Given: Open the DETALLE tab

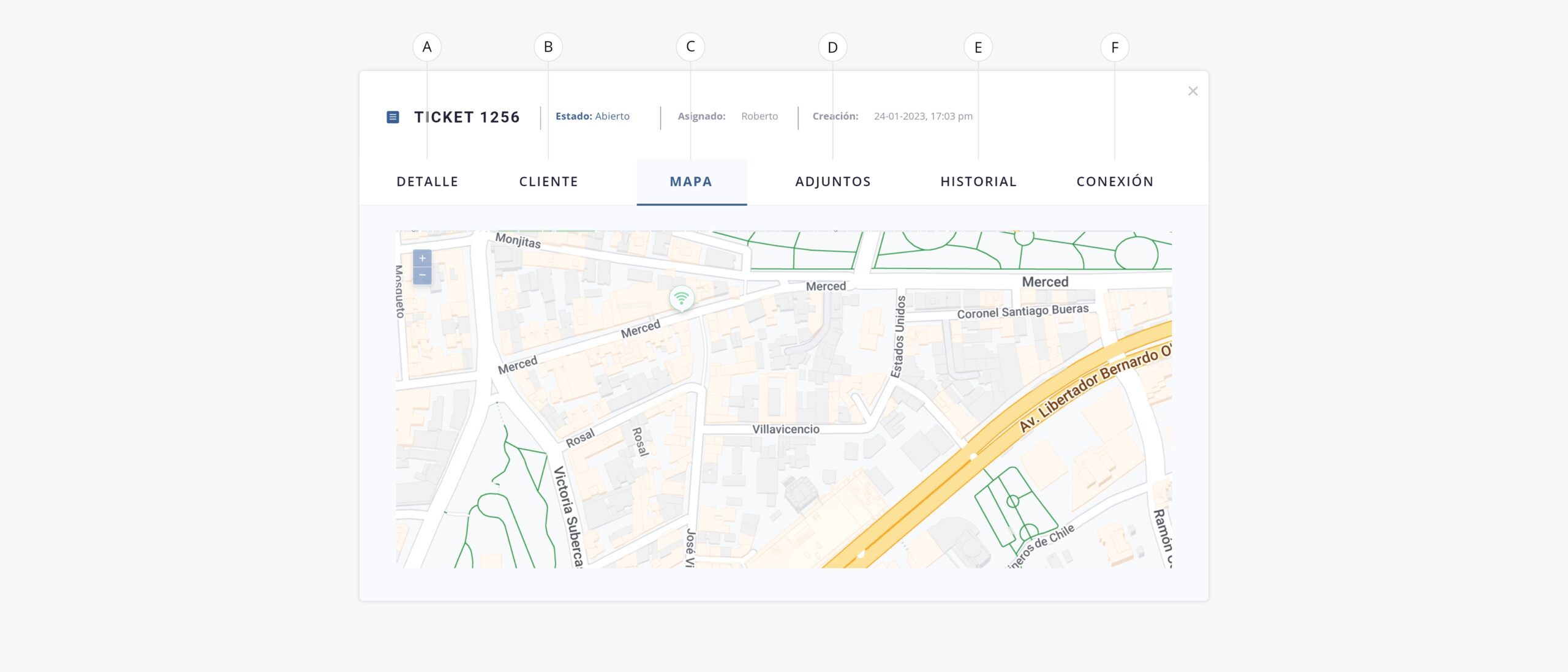Looking at the screenshot, I should [x=427, y=182].
